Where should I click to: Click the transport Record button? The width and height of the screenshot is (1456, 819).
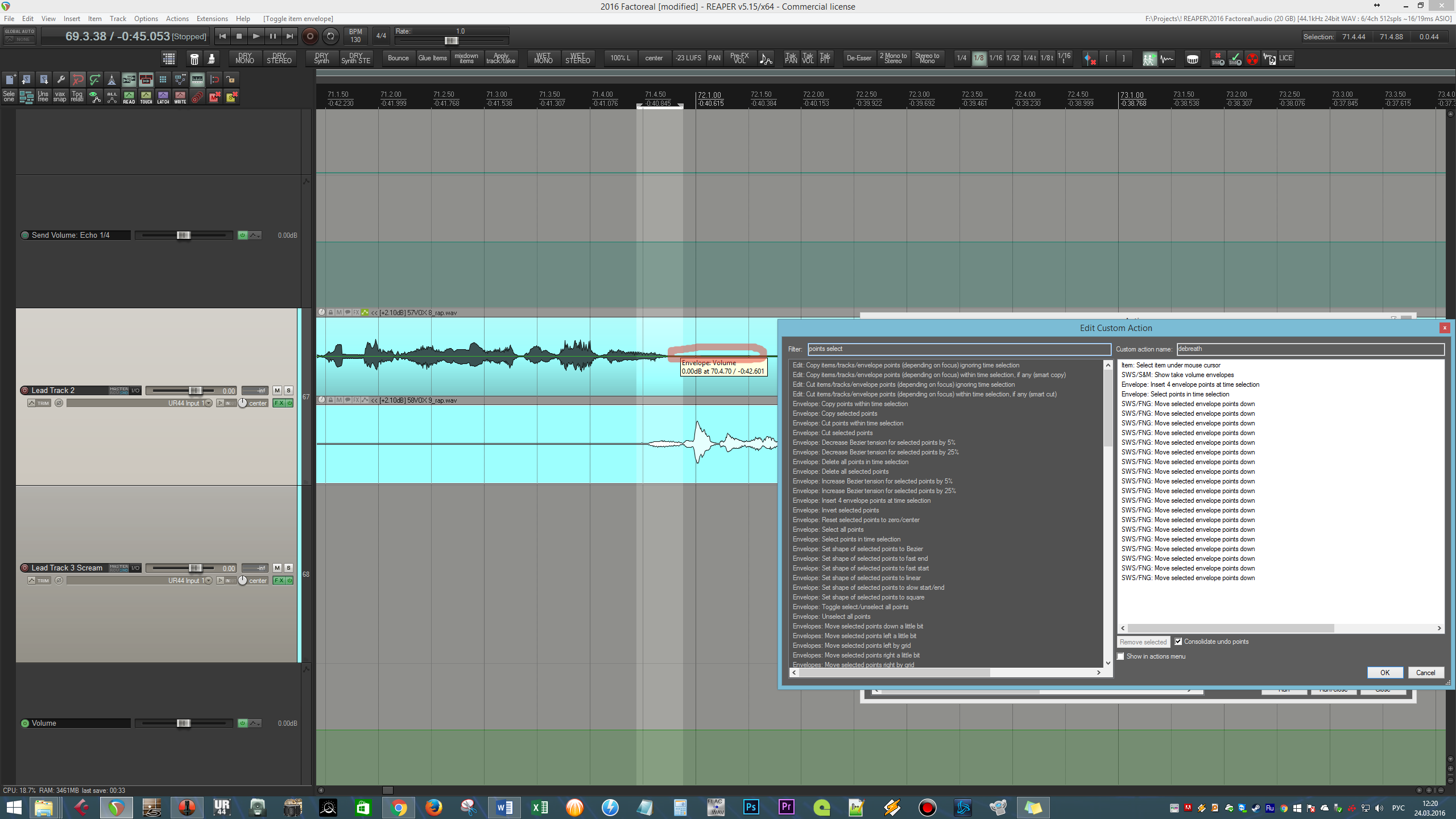(x=310, y=36)
